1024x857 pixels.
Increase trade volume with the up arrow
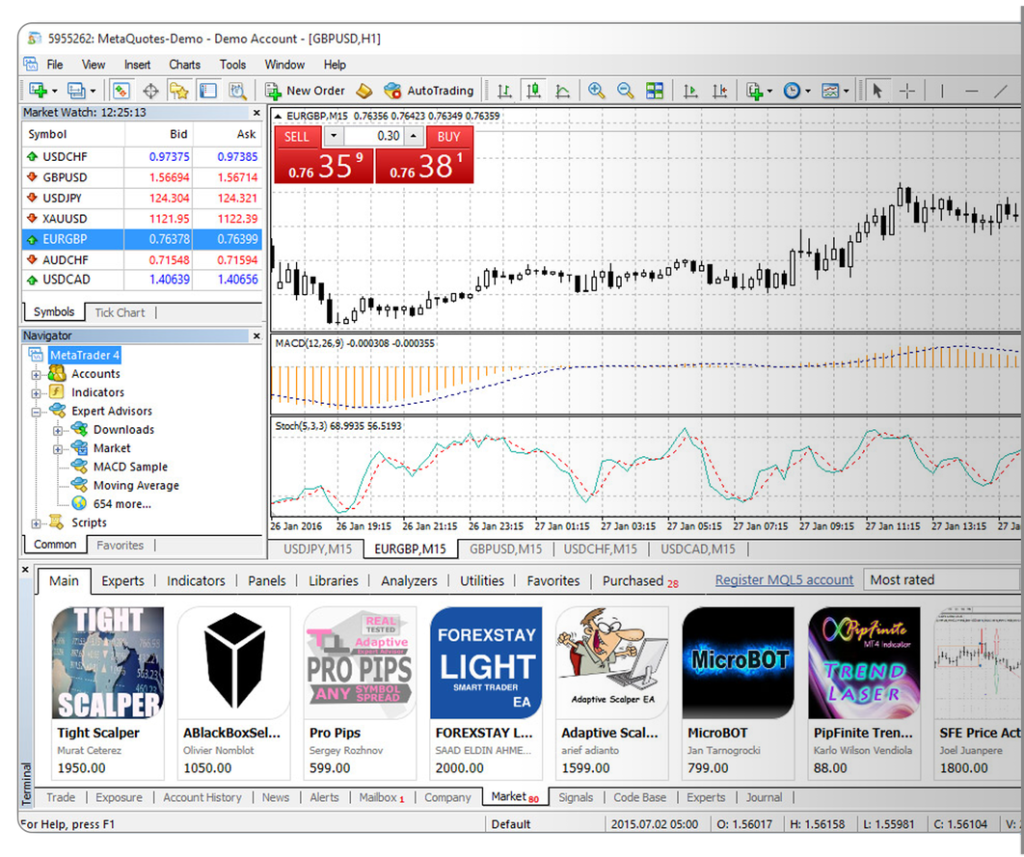[x=413, y=136]
